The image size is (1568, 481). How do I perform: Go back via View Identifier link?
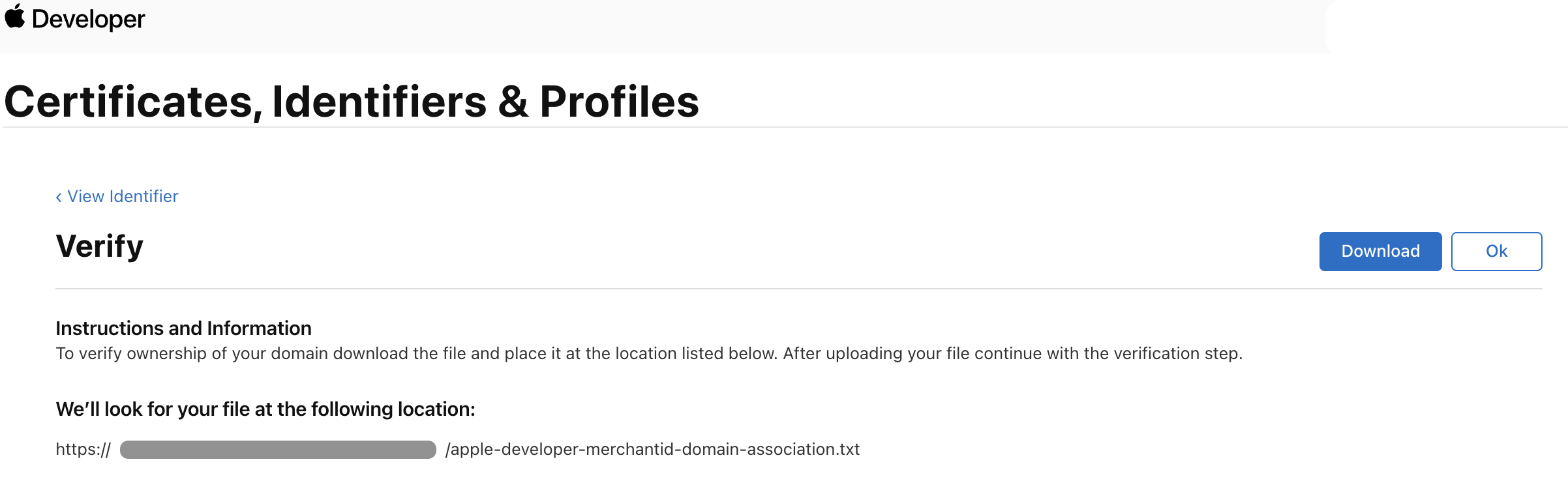tap(123, 197)
